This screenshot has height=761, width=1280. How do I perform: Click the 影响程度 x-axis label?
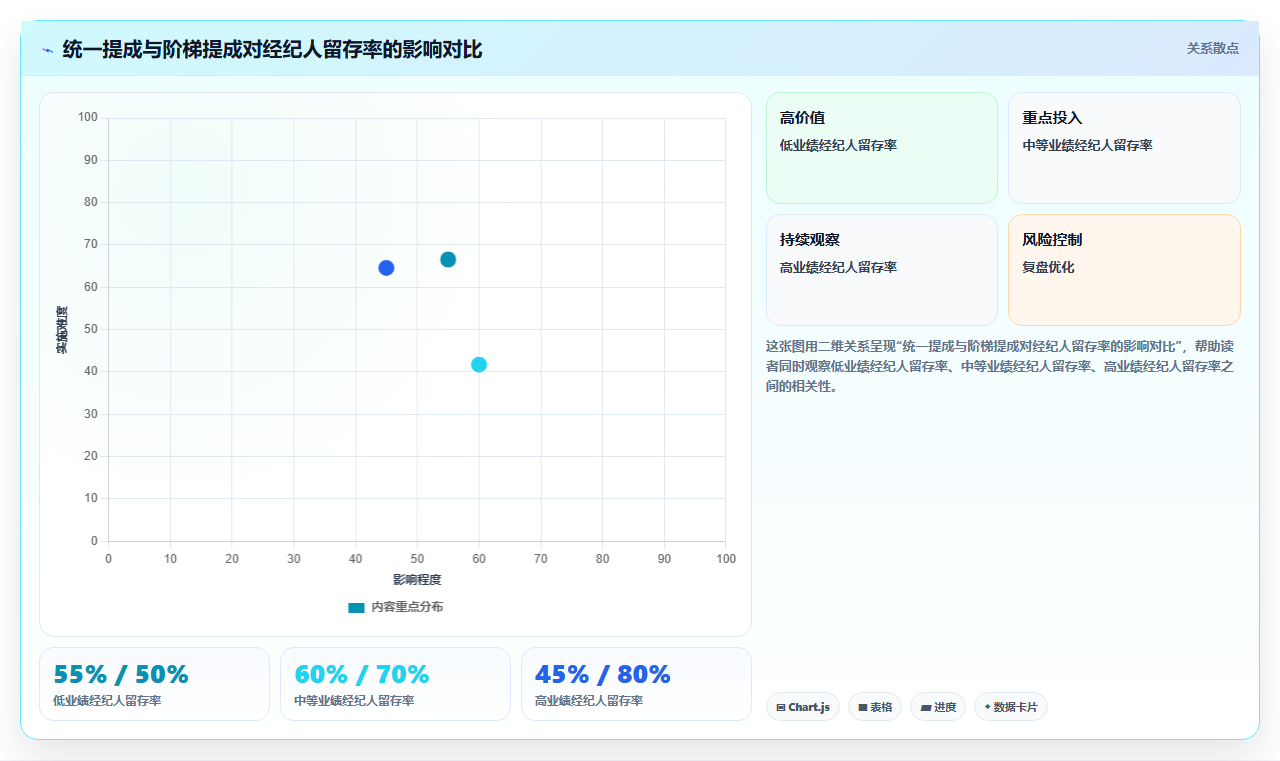coord(417,580)
